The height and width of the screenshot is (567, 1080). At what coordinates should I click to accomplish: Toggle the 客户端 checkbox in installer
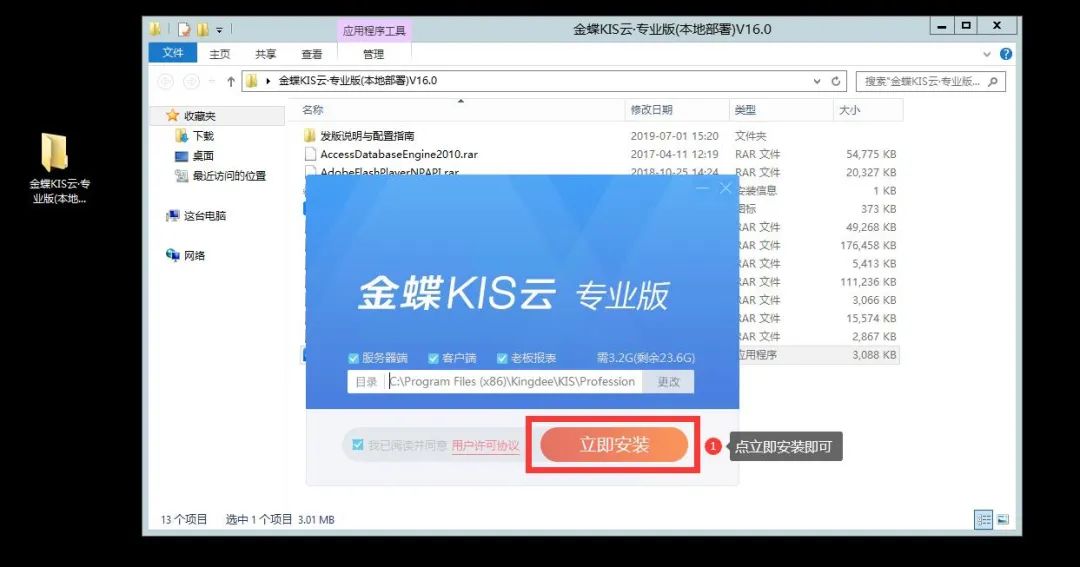[433, 358]
